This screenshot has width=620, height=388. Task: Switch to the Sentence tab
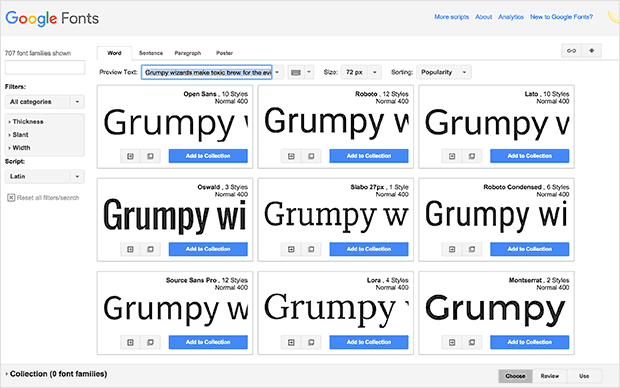(151, 53)
